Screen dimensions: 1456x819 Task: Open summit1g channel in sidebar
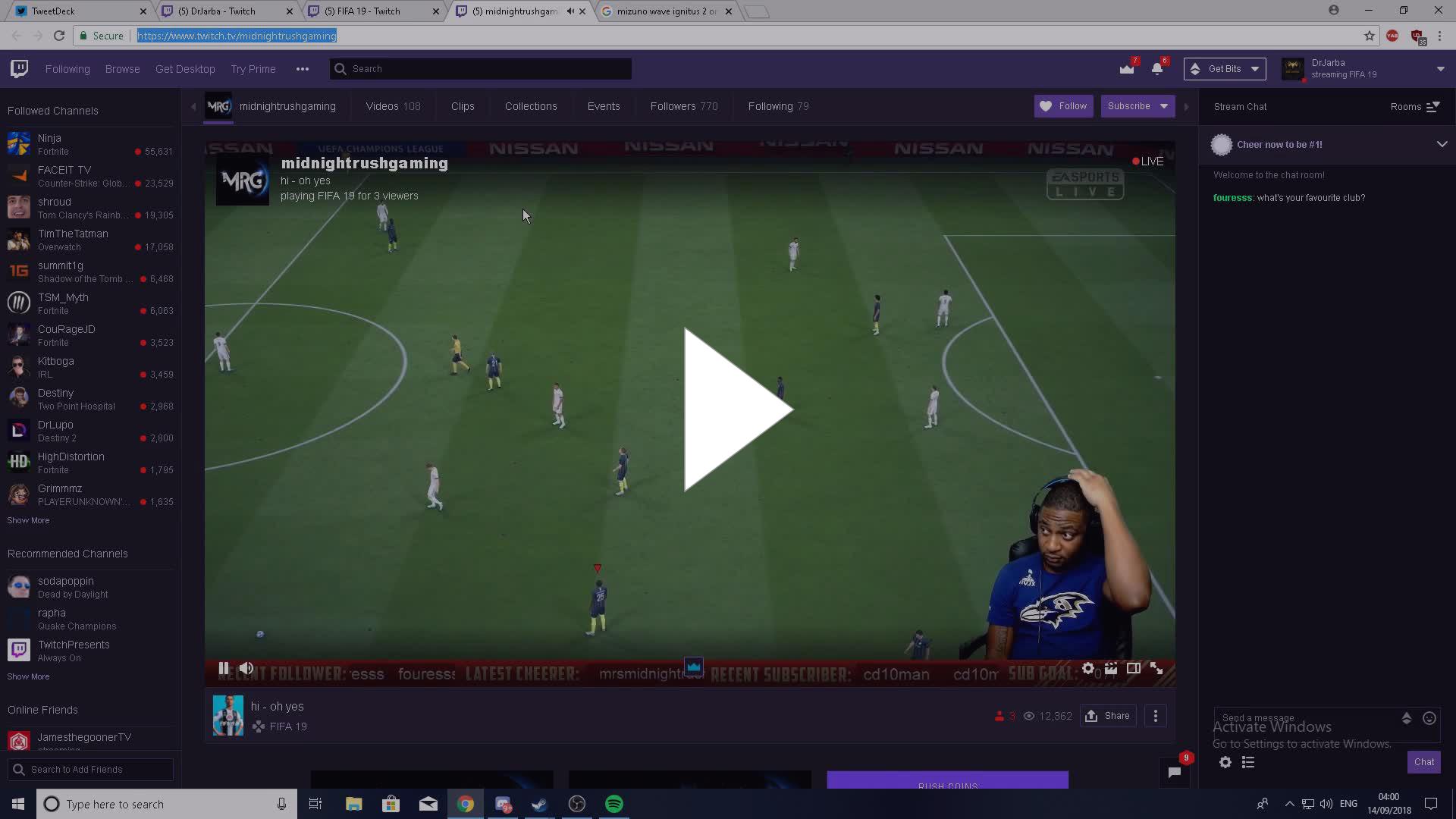(x=90, y=271)
